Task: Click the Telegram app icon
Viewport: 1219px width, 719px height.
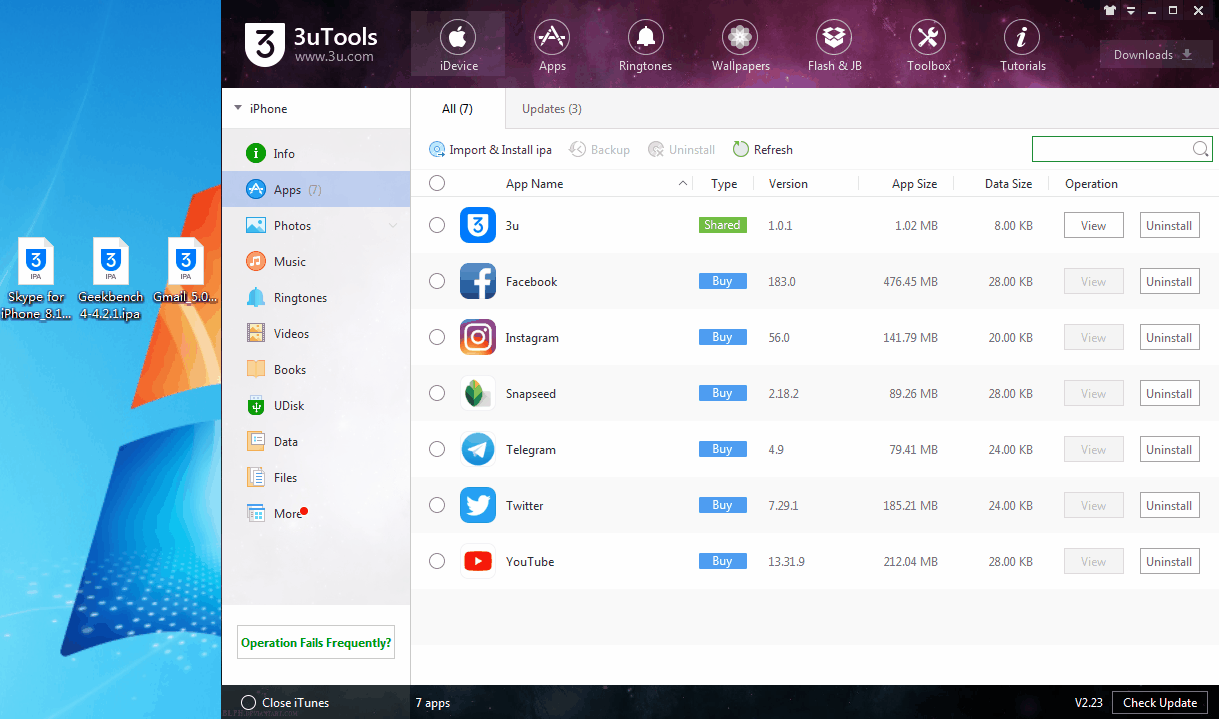Action: pos(478,449)
